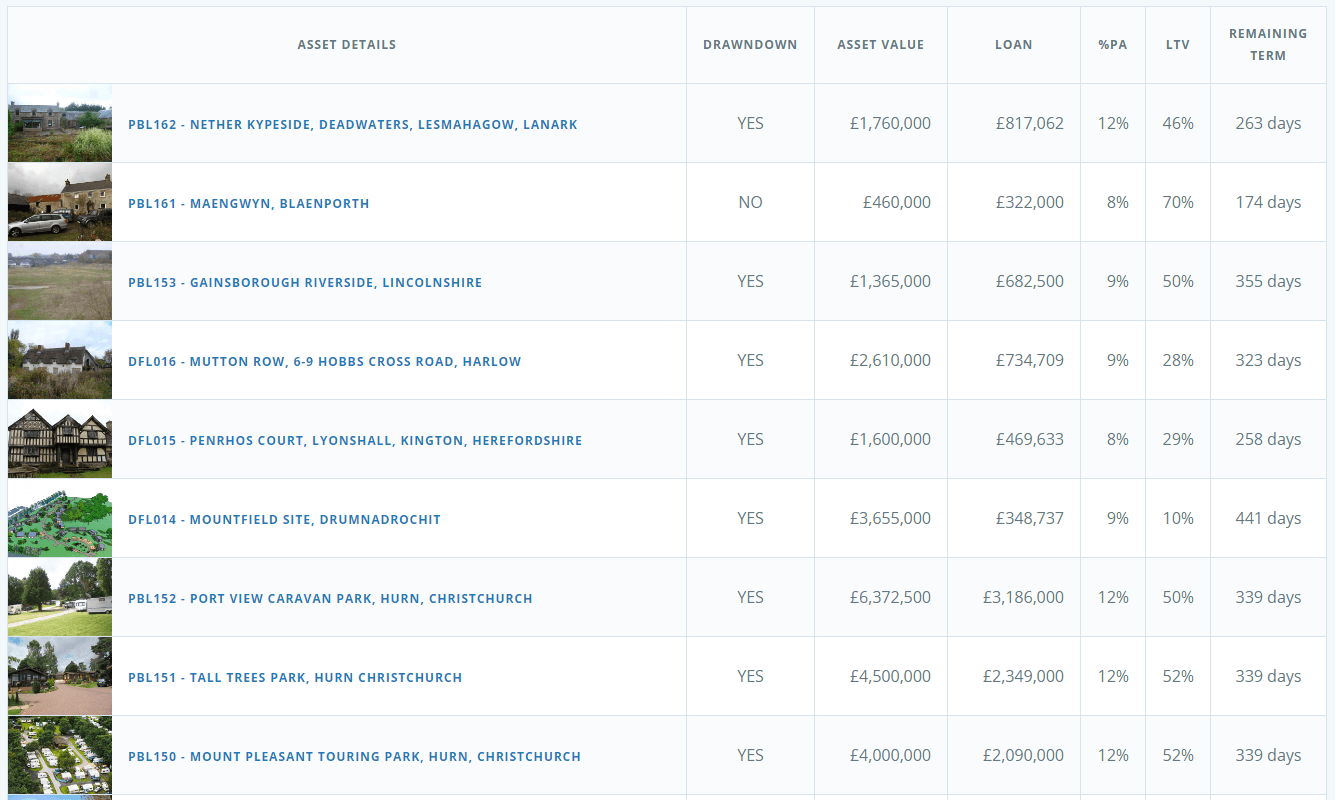1336x800 pixels.
Task: Open Mount Pleasant Touring Park aerial thumbnail
Action: (x=60, y=756)
